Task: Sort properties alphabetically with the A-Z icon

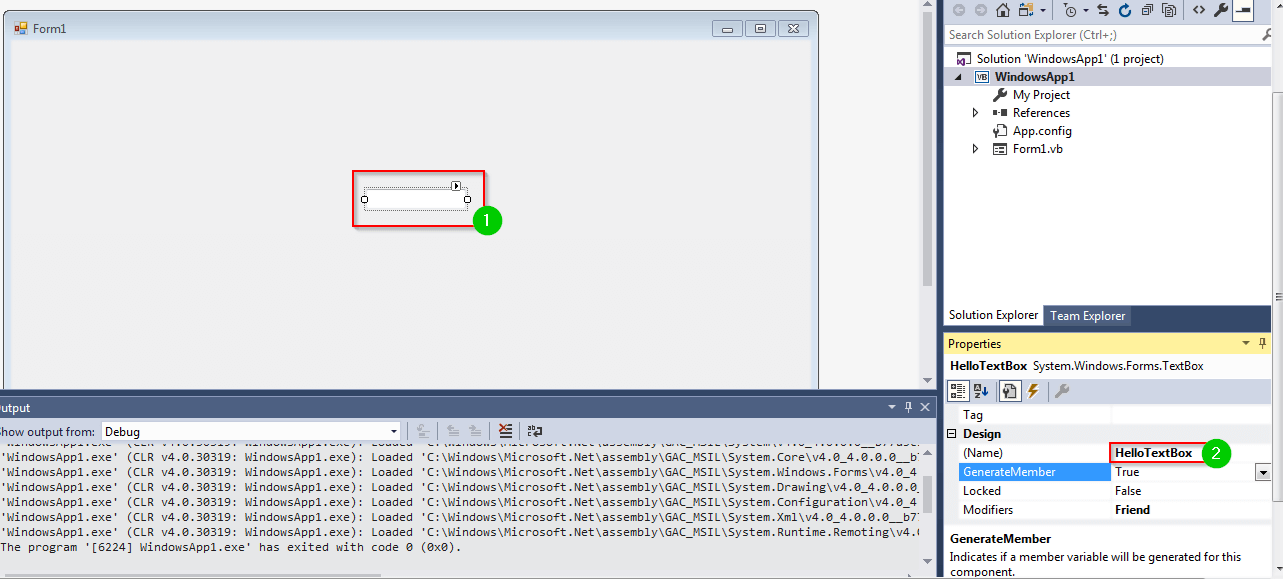Action: point(981,391)
